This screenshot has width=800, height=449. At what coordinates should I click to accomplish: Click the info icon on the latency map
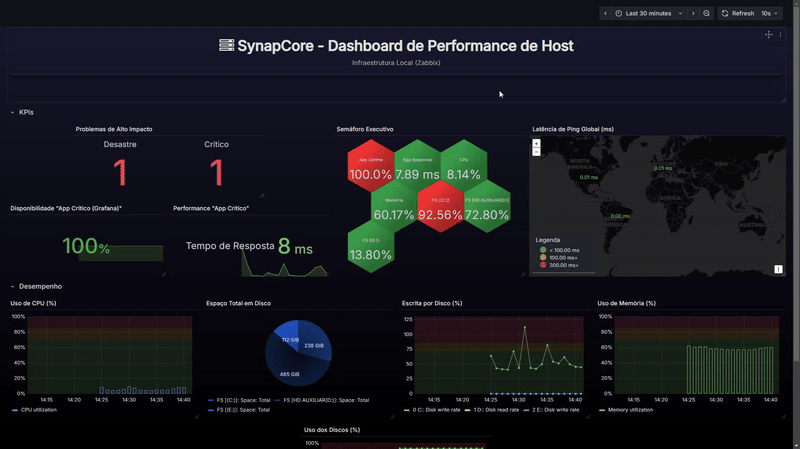[x=778, y=269]
